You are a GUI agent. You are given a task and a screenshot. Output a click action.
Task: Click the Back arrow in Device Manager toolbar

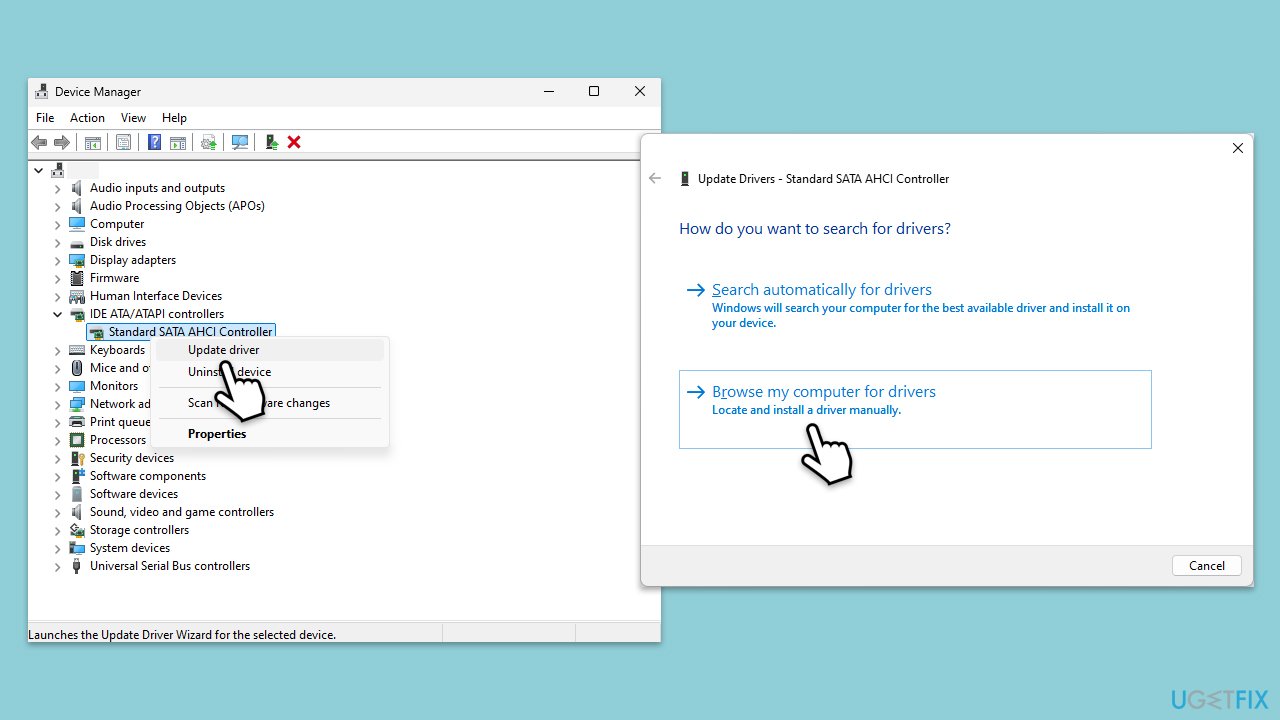39,142
